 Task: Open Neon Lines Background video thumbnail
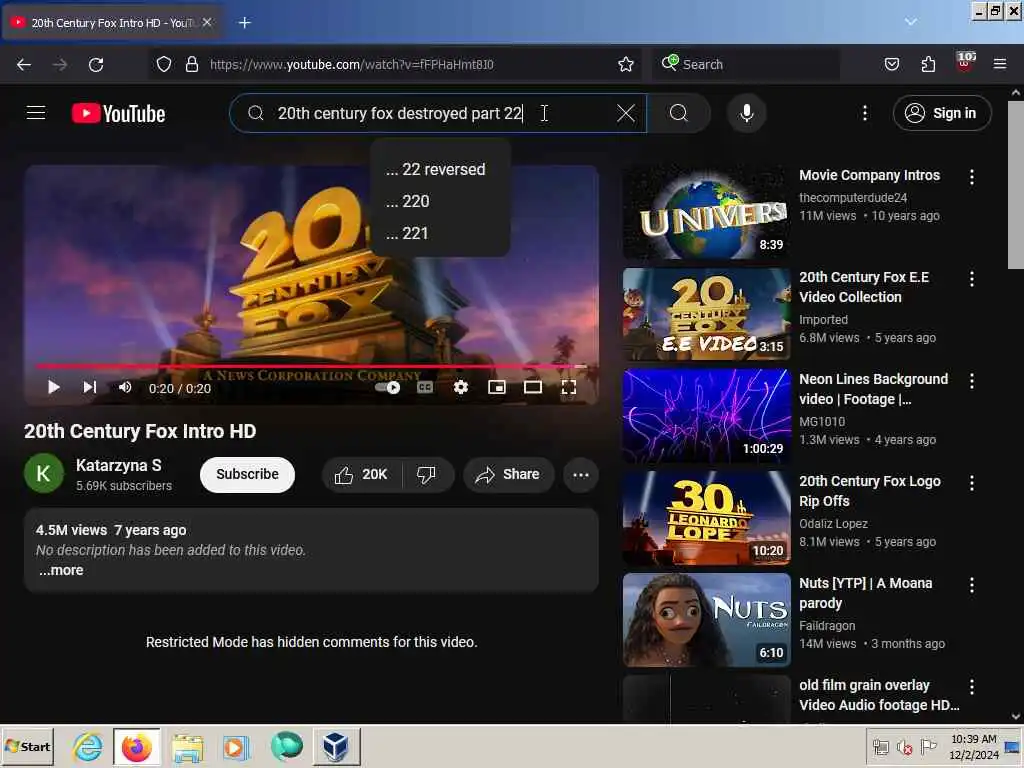coord(707,416)
